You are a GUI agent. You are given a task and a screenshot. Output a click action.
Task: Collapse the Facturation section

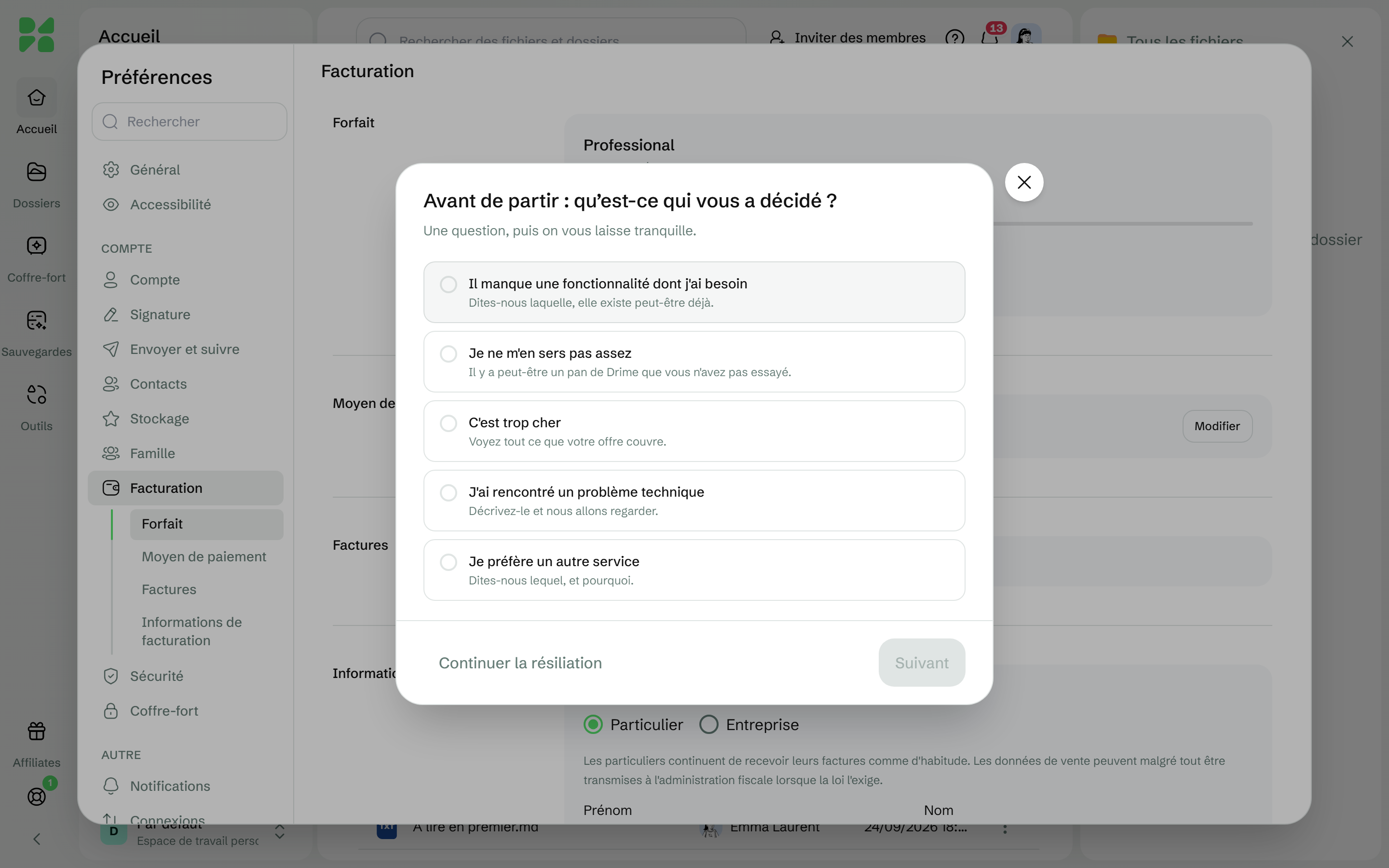(x=185, y=488)
